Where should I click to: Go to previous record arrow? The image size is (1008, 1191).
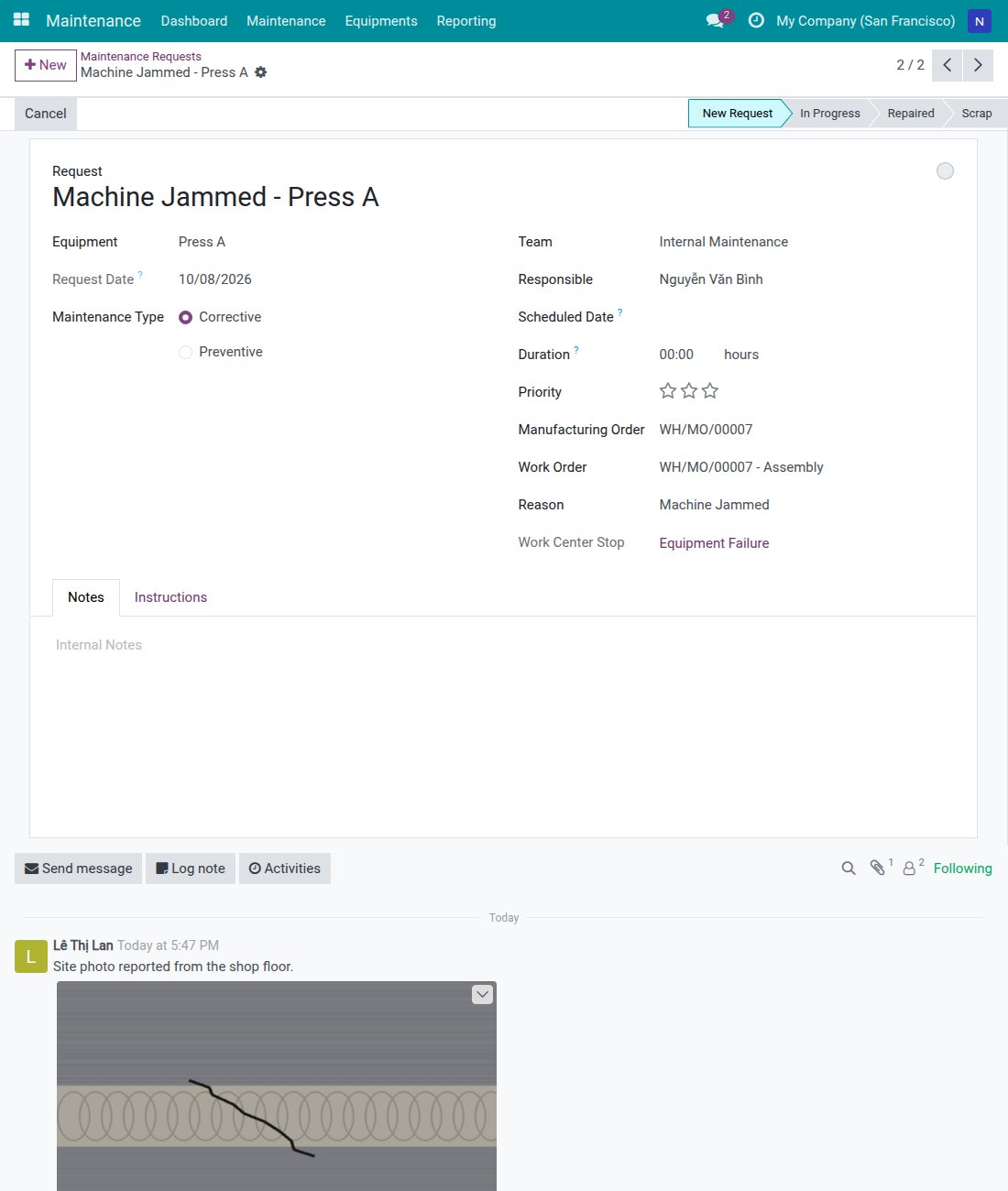(948, 65)
